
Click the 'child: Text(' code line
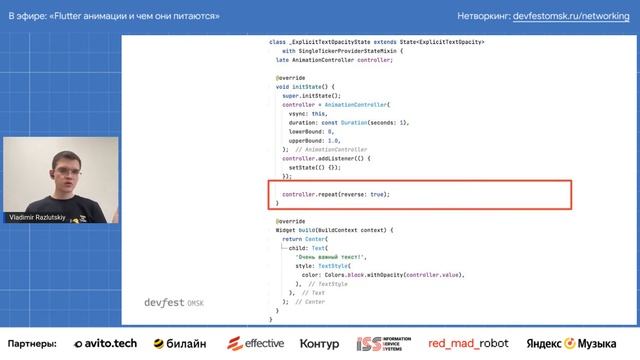pos(308,248)
